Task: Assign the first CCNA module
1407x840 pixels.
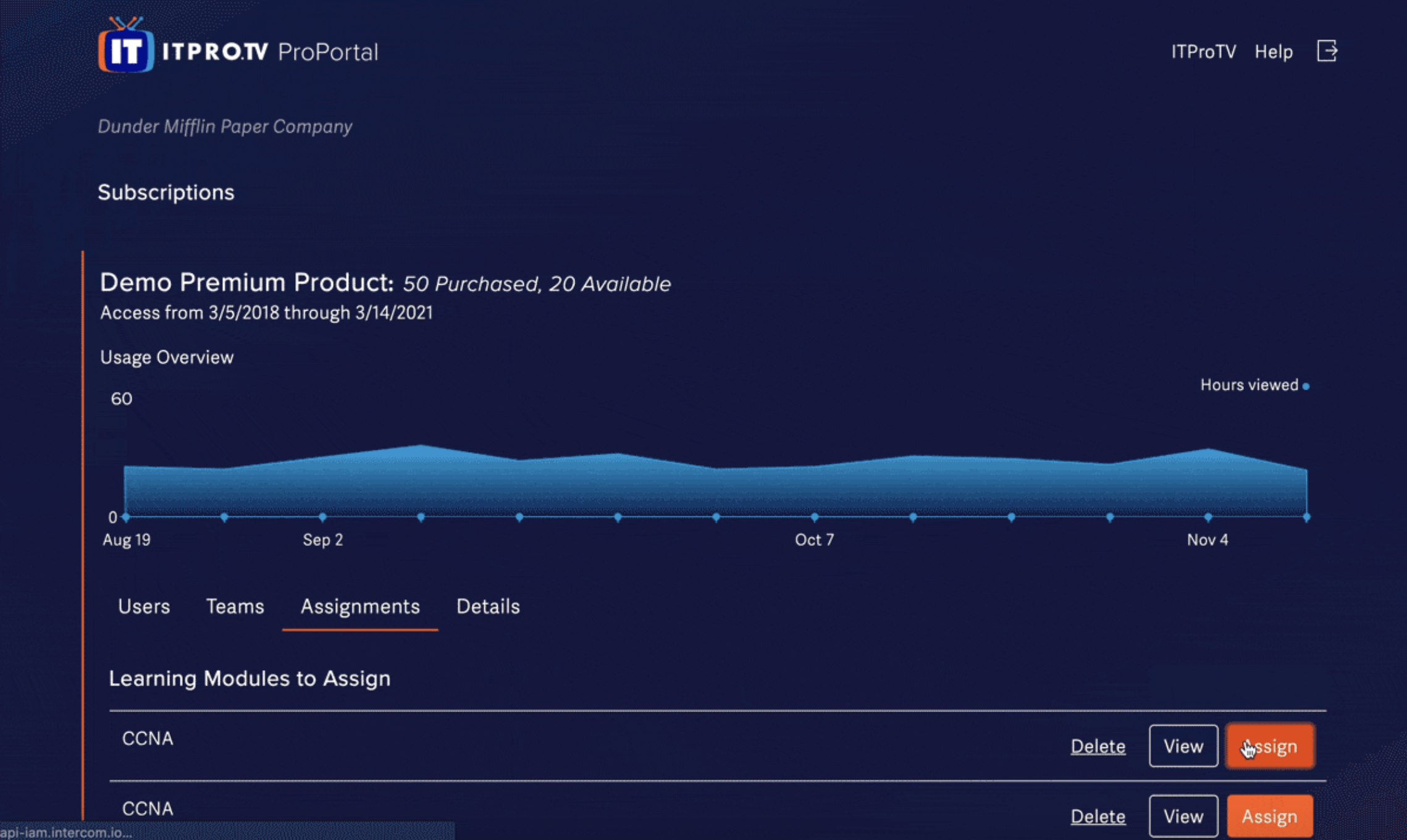Action: 1270,746
